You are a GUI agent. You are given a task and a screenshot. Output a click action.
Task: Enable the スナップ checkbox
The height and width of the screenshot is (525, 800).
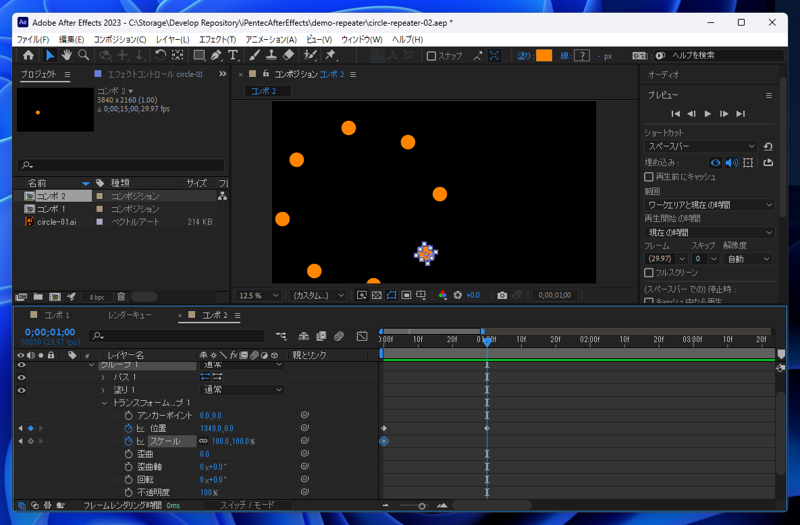click(431, 57)
